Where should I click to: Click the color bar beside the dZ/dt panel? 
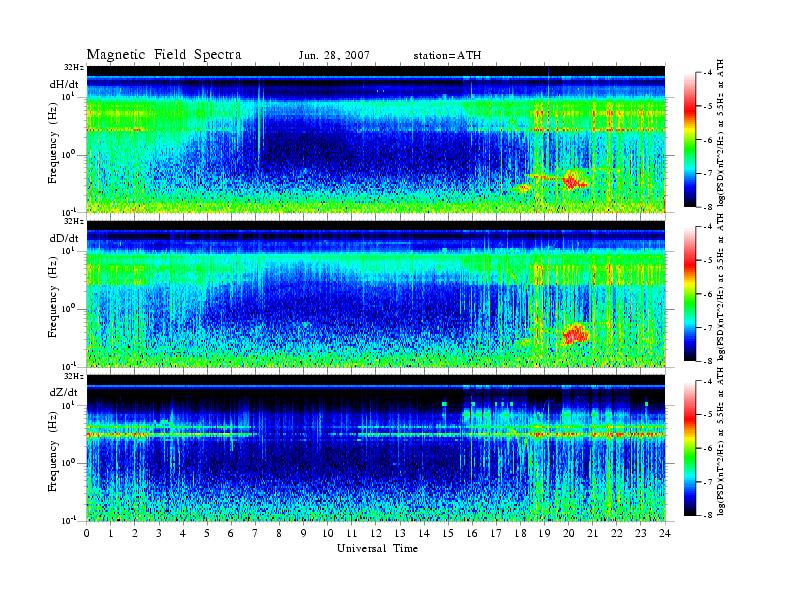(690, 448)
